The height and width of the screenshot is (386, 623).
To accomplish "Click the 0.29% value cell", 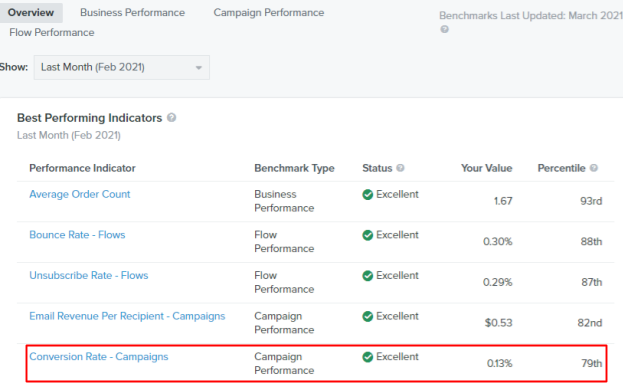I will coord(497,282).
